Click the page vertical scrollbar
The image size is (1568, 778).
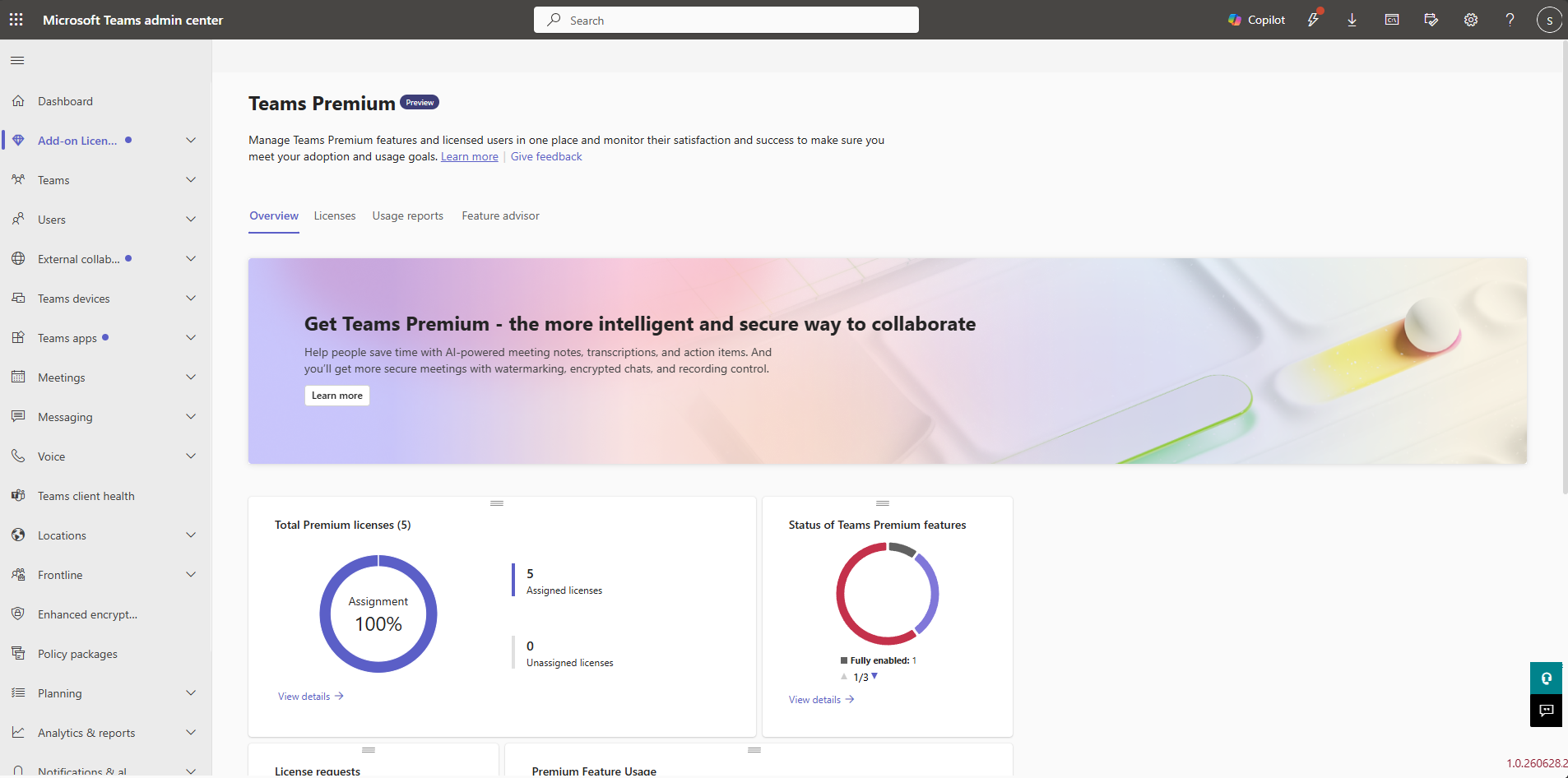pos(1565,267)
